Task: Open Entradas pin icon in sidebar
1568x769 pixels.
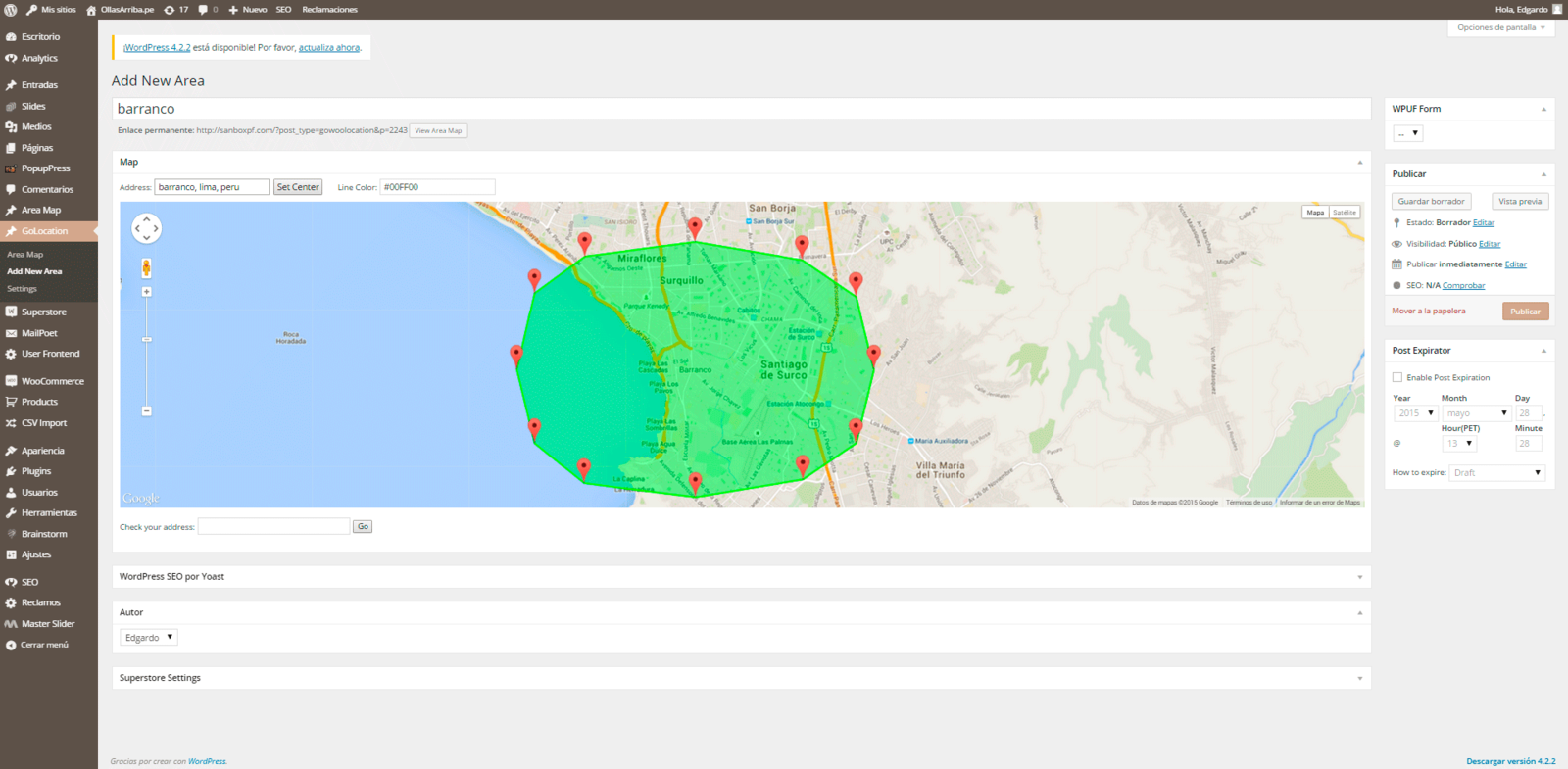Action: pyautogui.click(x=11, y=85)
